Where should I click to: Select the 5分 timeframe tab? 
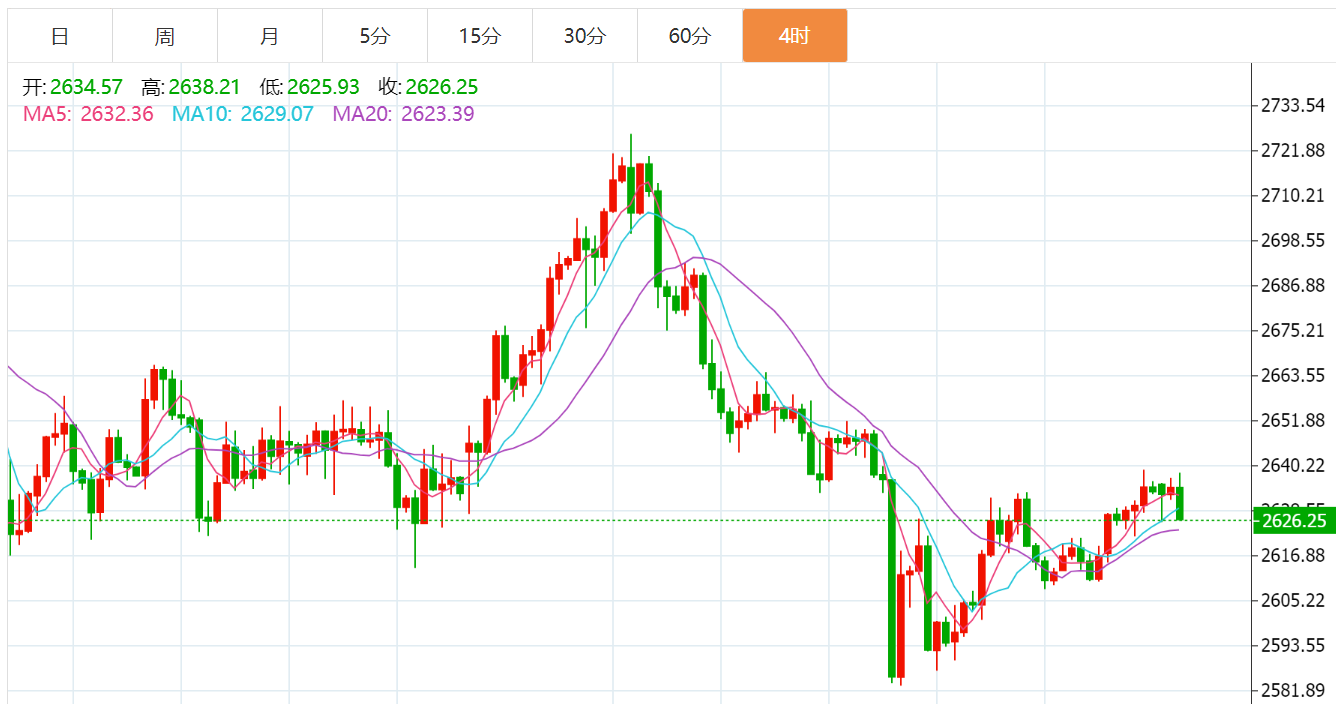tap(375, 36)
